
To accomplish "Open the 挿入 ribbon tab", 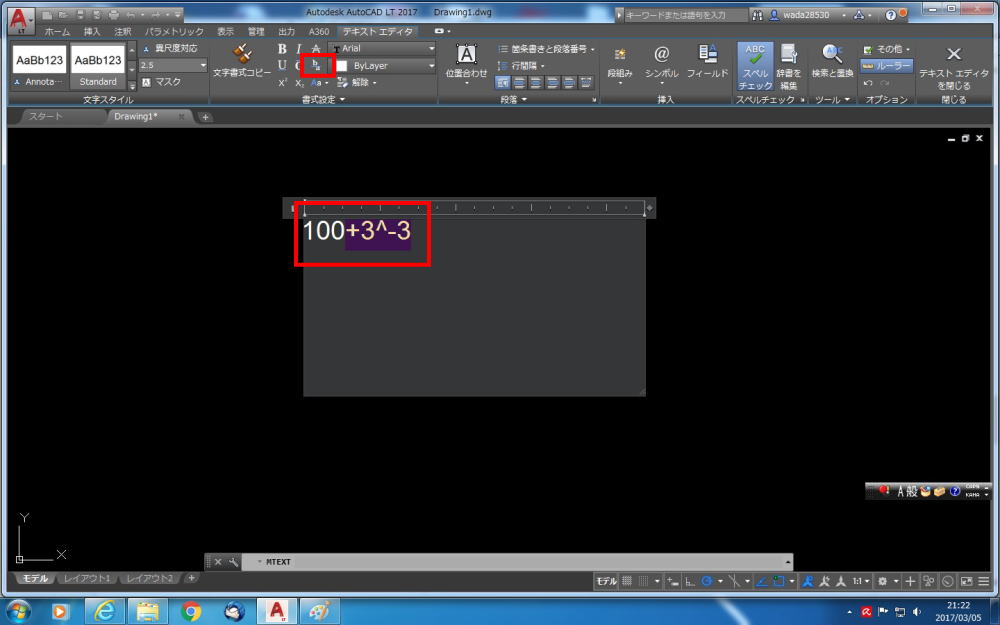I will click(x=92, y=31).
